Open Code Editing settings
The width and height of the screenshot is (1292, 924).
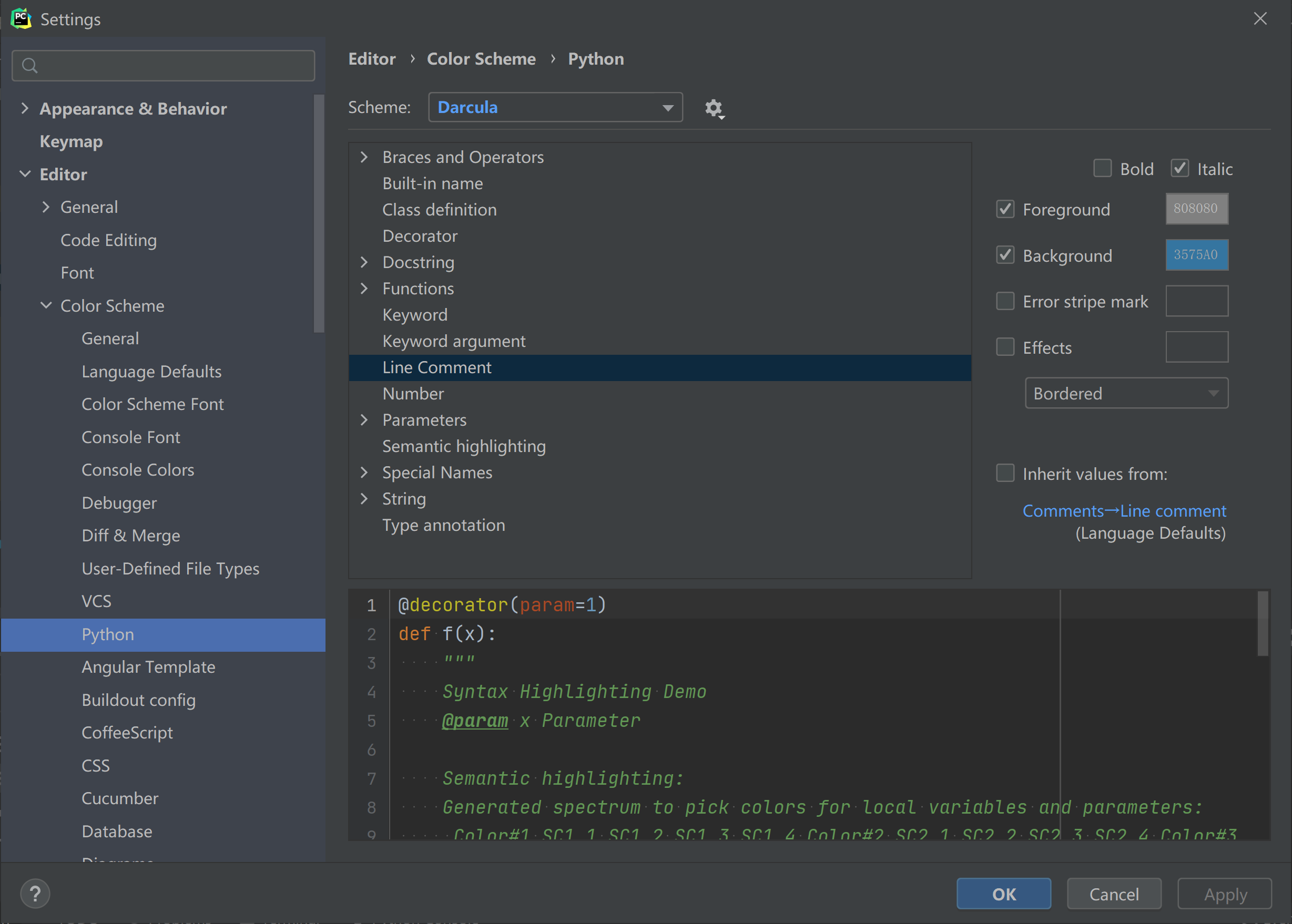point(108,240)
